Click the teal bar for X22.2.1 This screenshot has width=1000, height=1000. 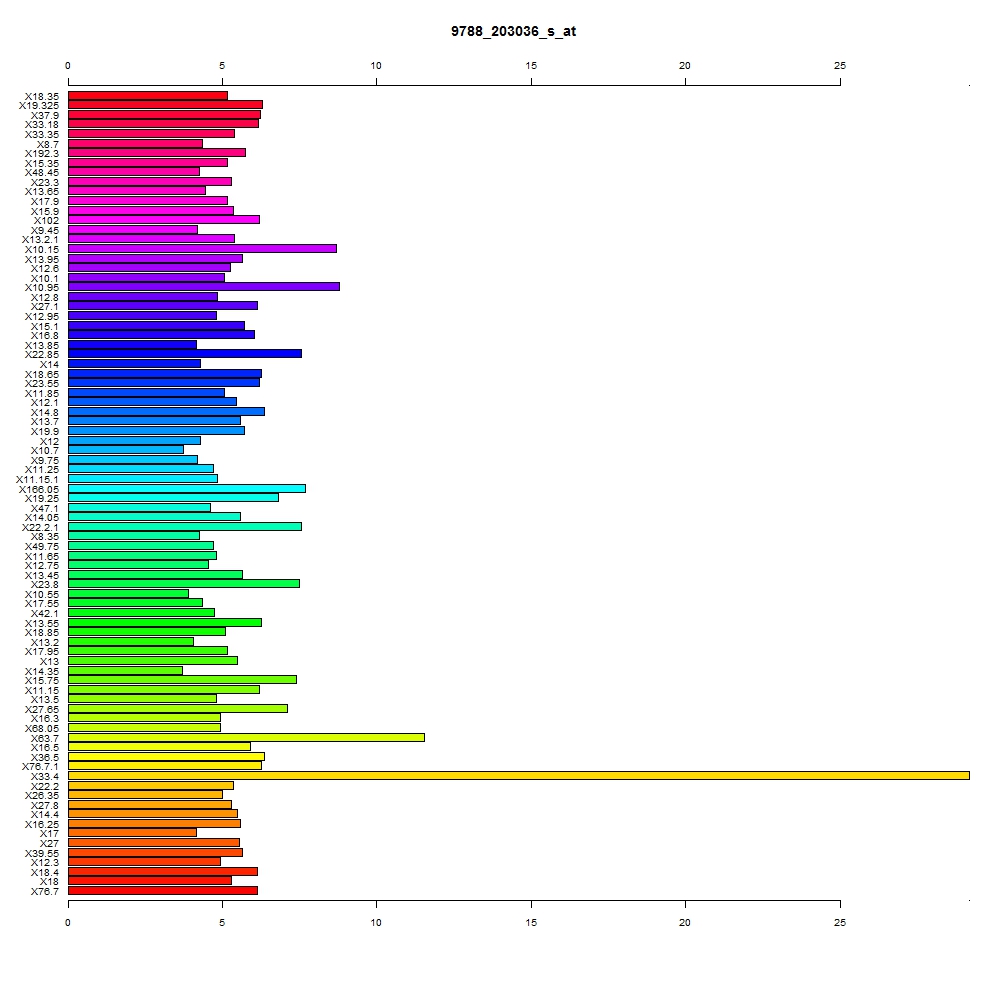coord(185,527)
